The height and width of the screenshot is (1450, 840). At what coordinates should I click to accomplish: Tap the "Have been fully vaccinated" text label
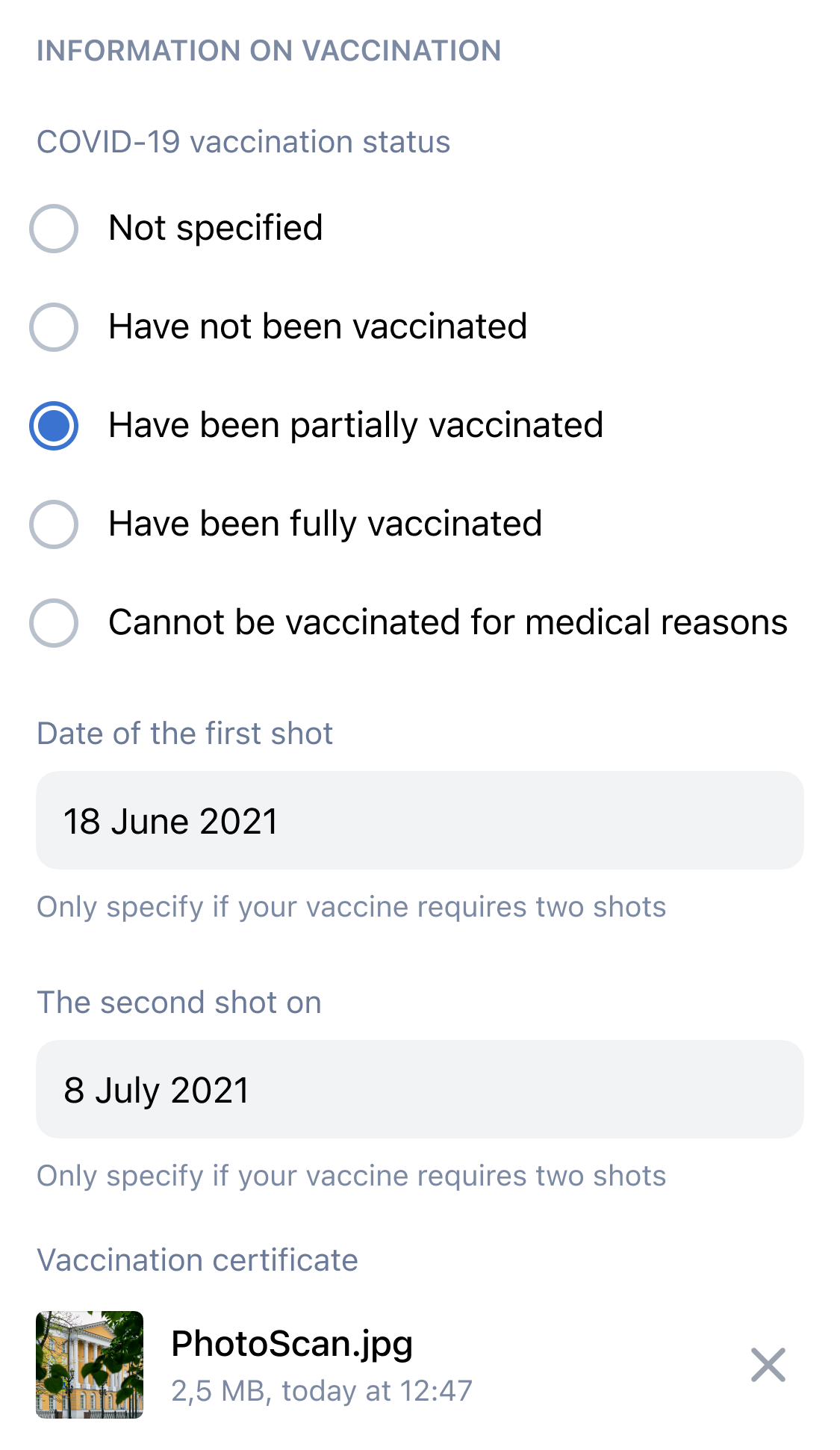click(325, 524)
